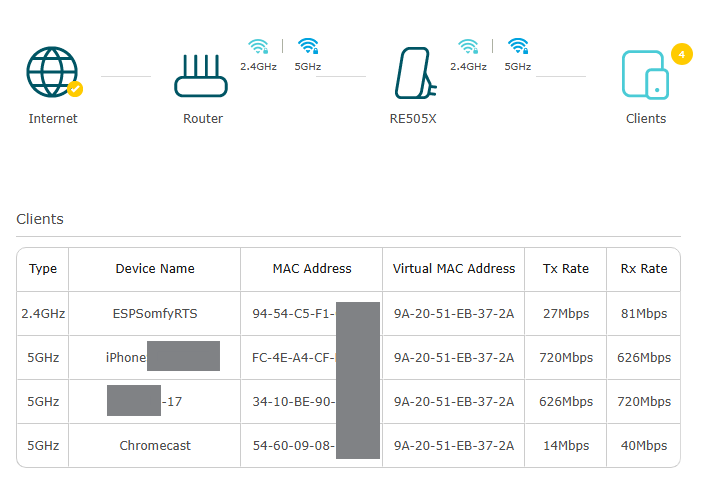Click the Internet globe icon
This screenshot has height=485, width=713.
52,71
